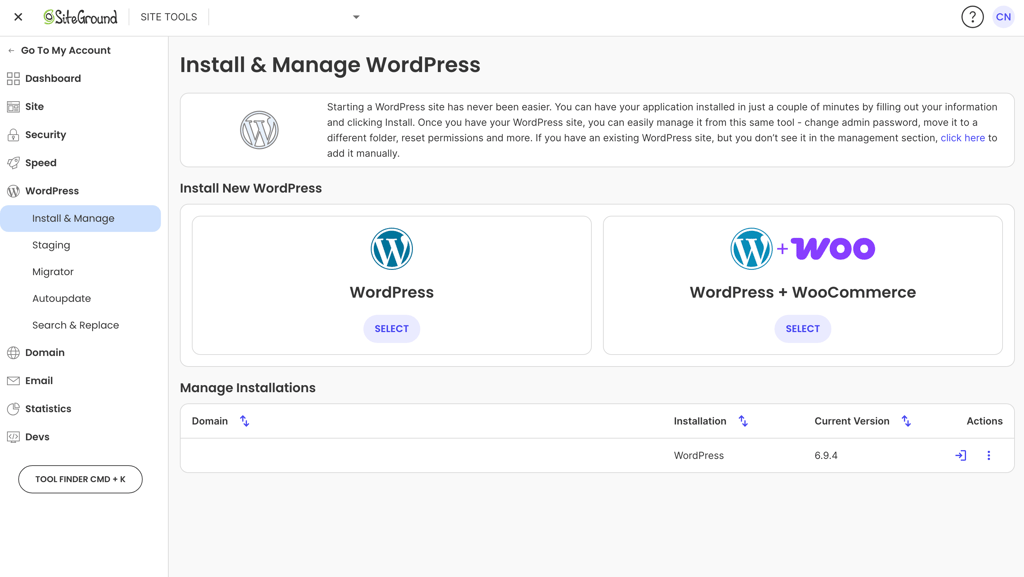Image resolution: width=1024 pixels, height=577 pixels.
Task: Click the SITE TOOLS header label
Action: [168, 17]
